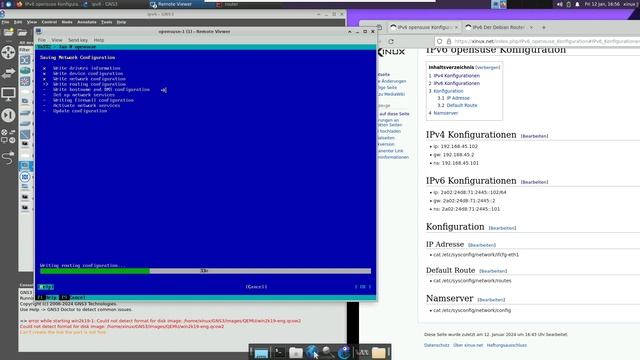The height and width of the screenshot is (360, 640).
Task: Open the file manager icon in the dock
Action: [x=296, y=352]
